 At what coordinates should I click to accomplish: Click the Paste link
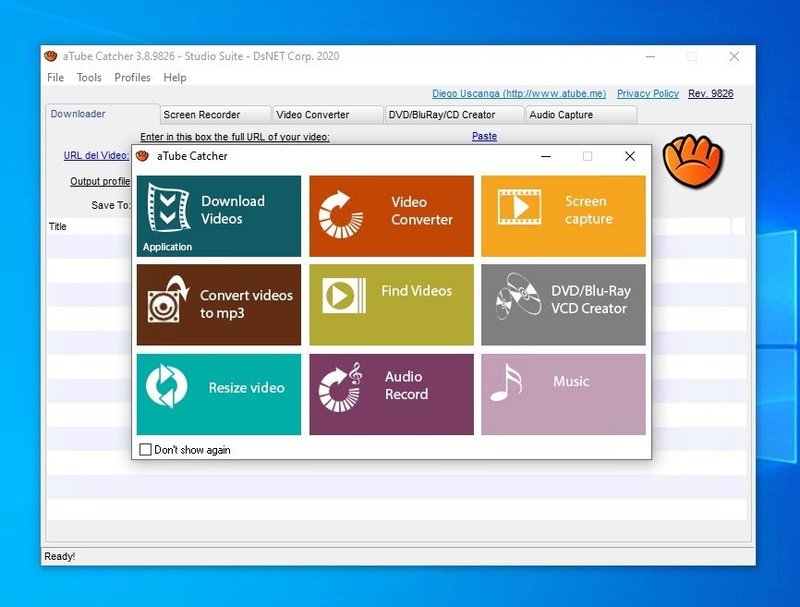[x=484, y=135]
